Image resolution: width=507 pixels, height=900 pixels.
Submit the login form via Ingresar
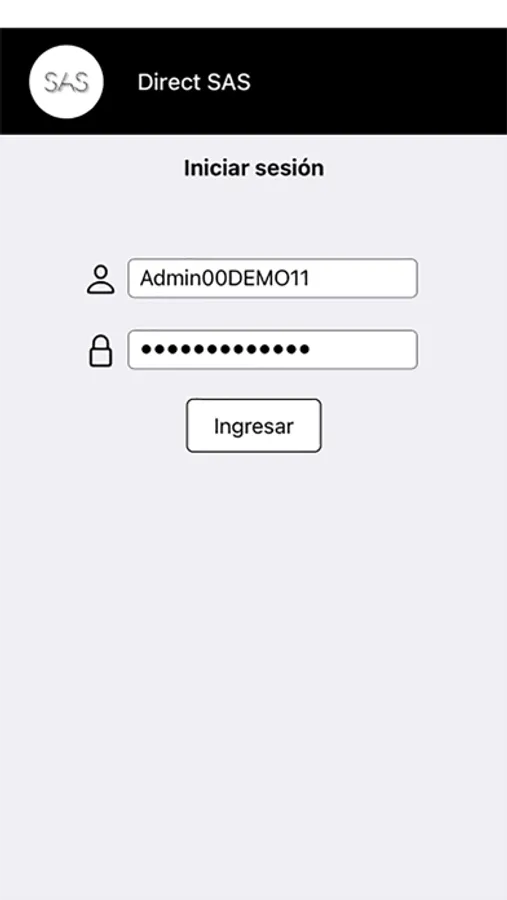coord(253,426)
